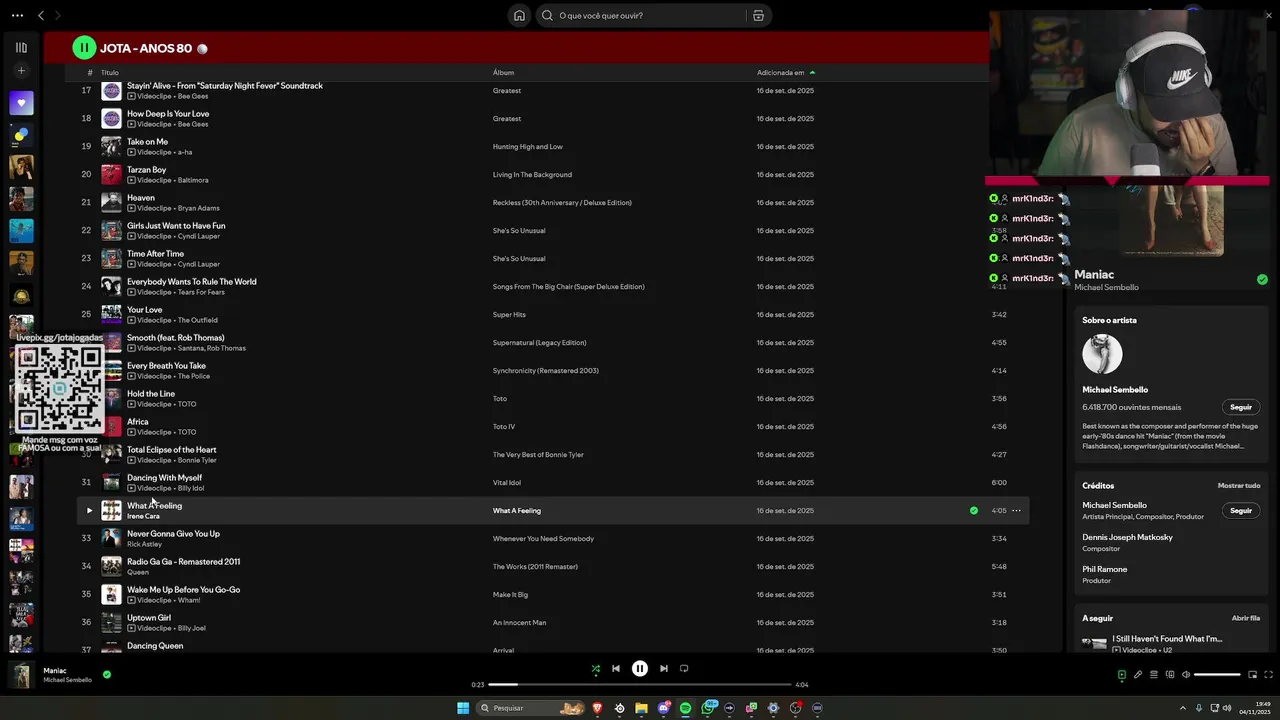Go to the previous track
The width and height of the screenshot is (1280, 720).
click(x=616, y=669)
